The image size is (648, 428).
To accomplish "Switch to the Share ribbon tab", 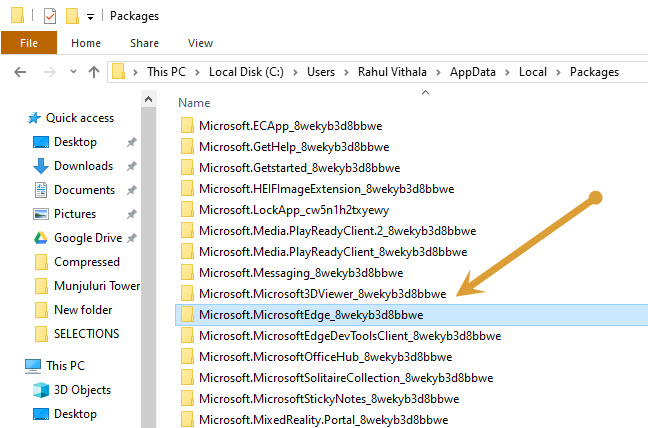I will tap(144, 43).
